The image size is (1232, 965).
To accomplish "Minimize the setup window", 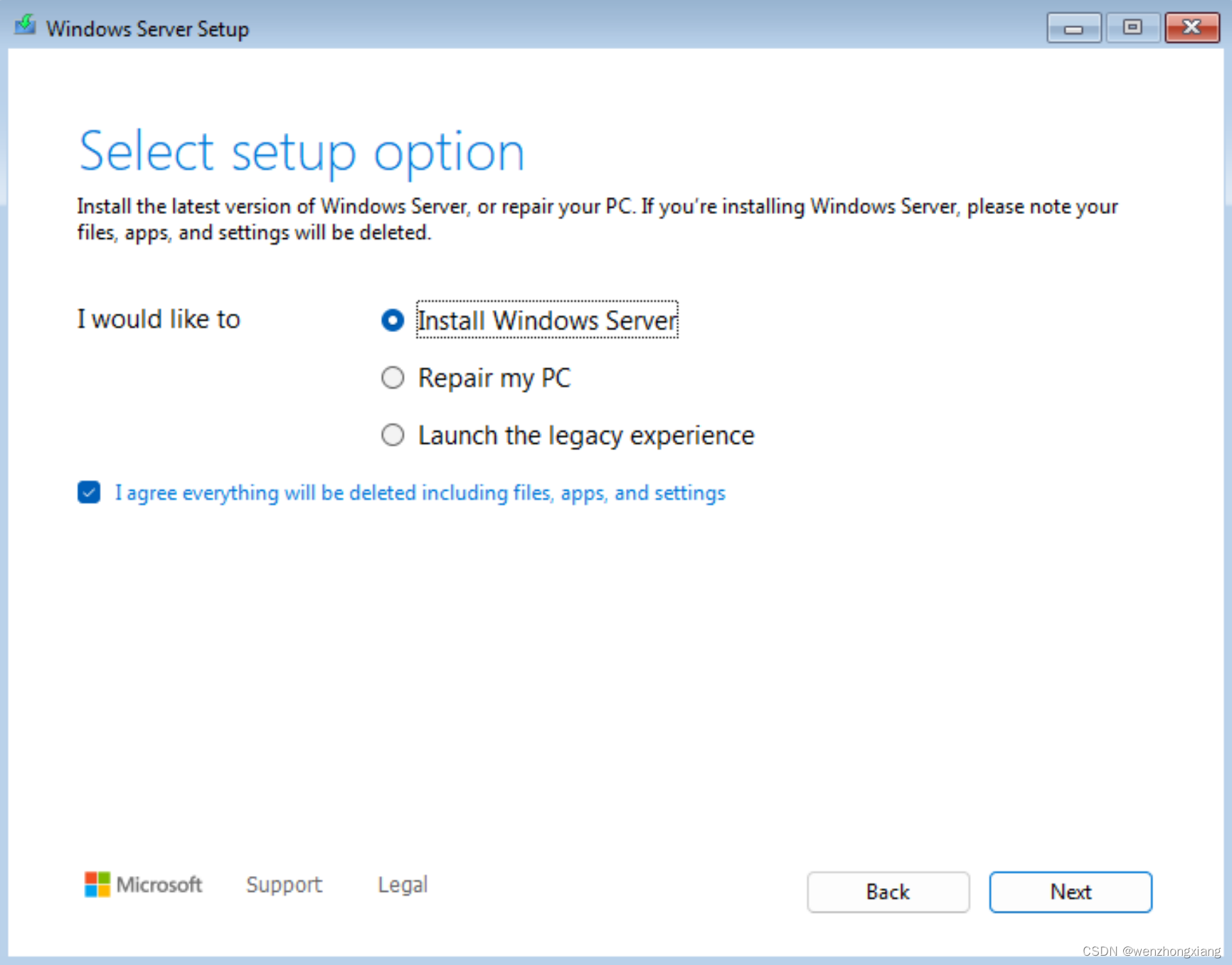I will pos(1073,28).
